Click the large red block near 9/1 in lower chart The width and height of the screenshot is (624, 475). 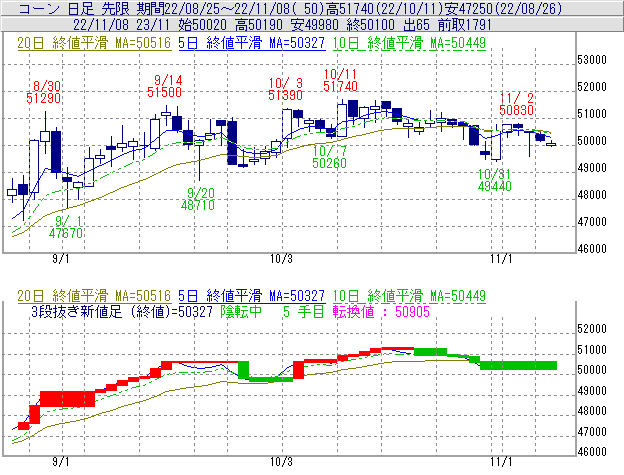tap(68, 399)
